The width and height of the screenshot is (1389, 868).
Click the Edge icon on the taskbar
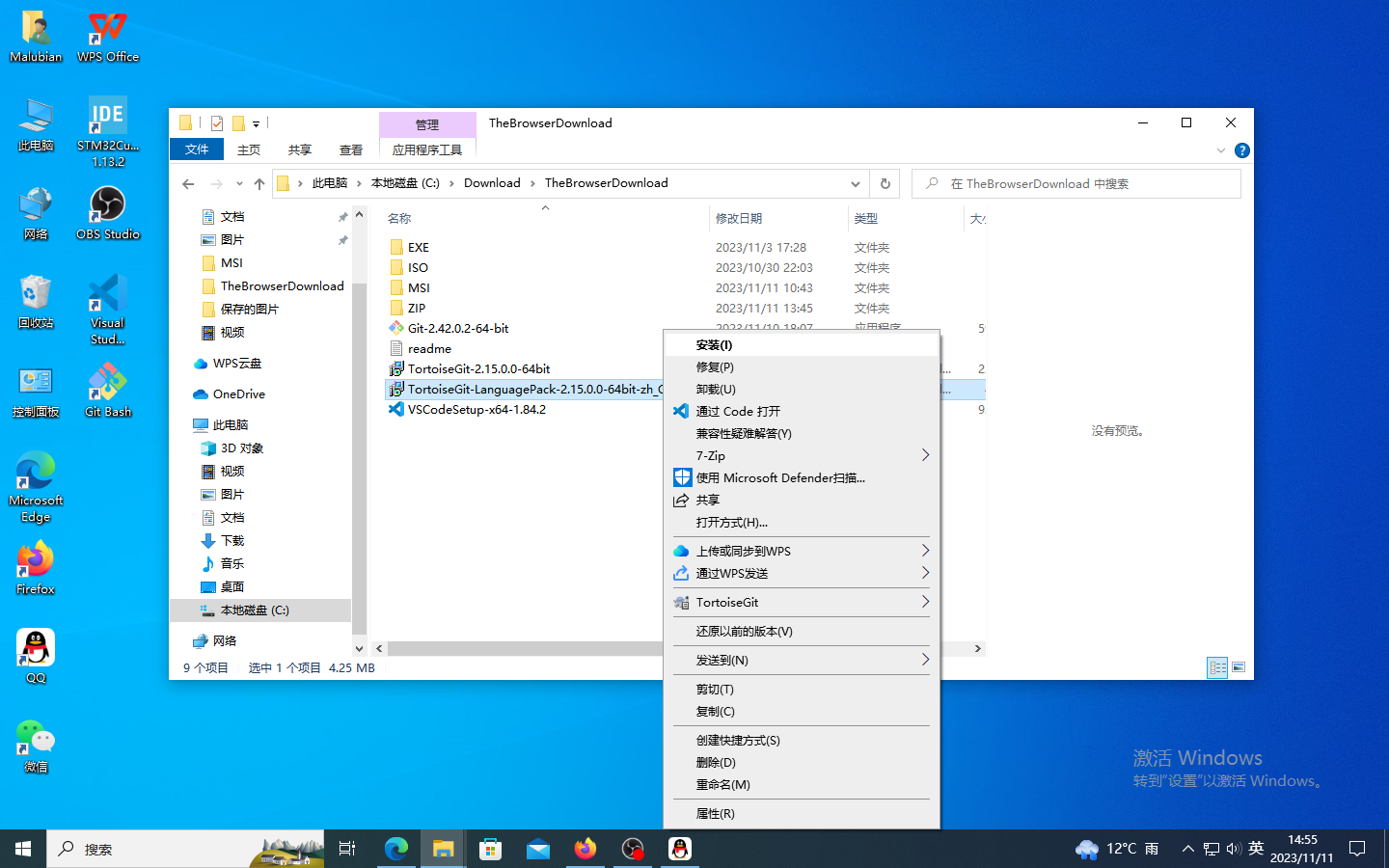pos(396,849)
